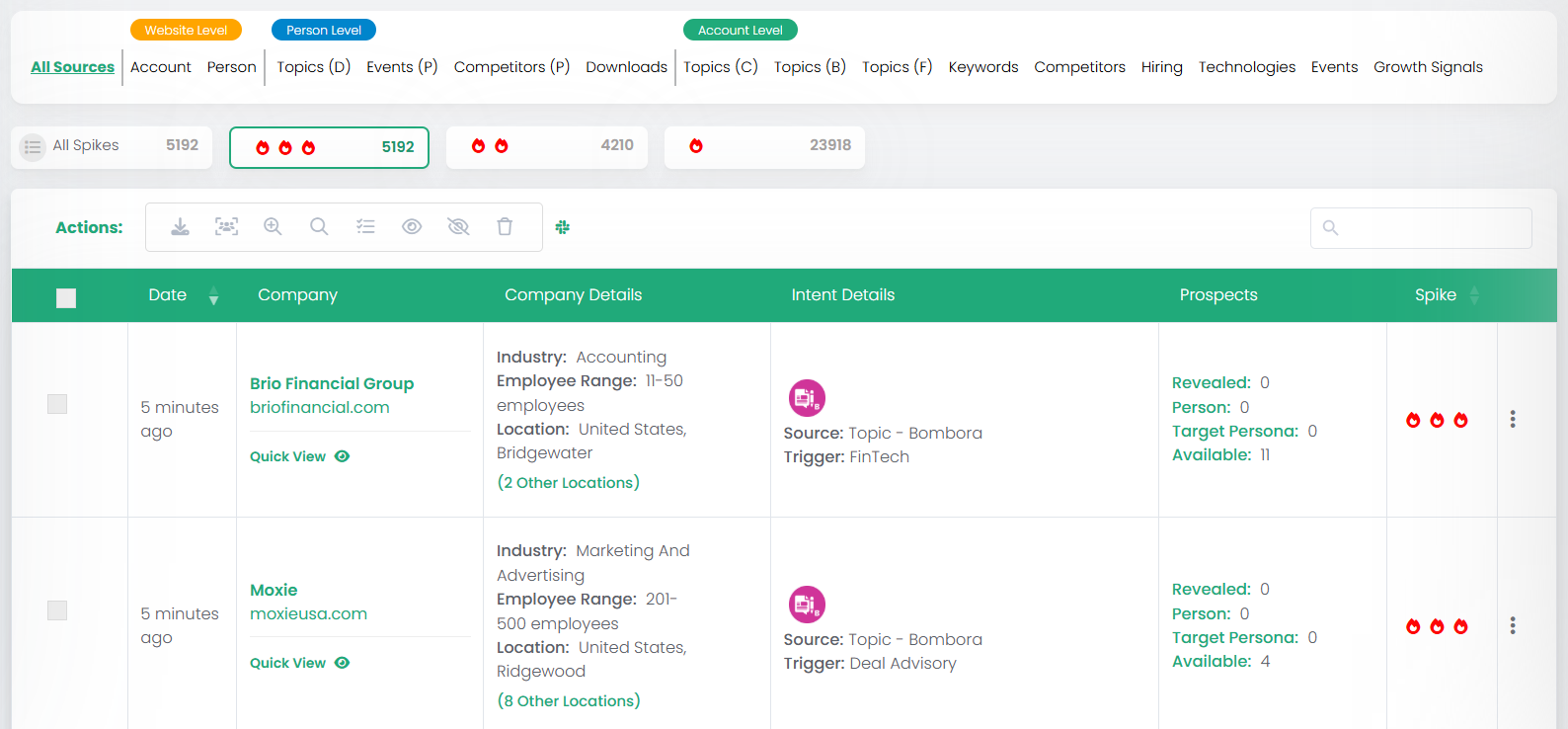The image size is (1568, 729).
Task: Open the Bombora source icon for Brio Financial
Action: [x=807, y=398]
